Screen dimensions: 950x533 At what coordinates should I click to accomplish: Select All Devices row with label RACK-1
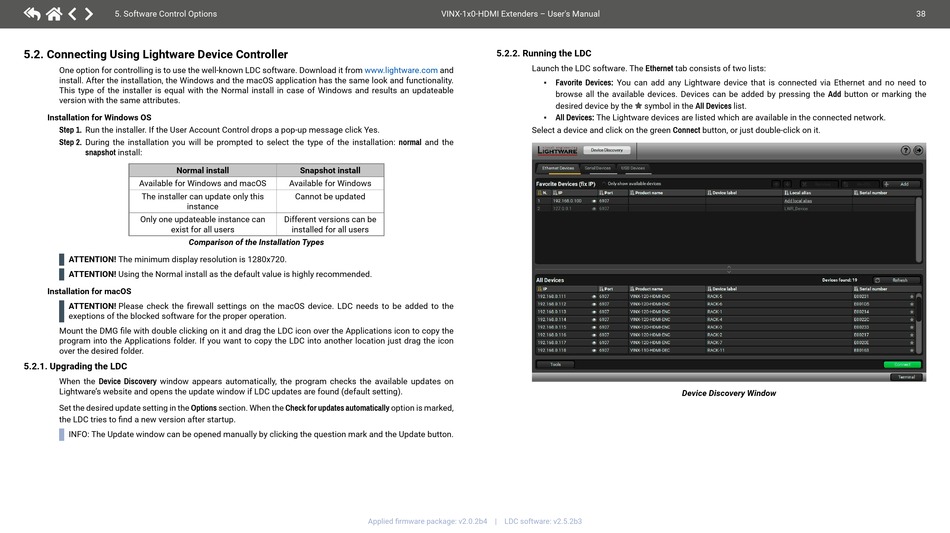click(725, 312)
